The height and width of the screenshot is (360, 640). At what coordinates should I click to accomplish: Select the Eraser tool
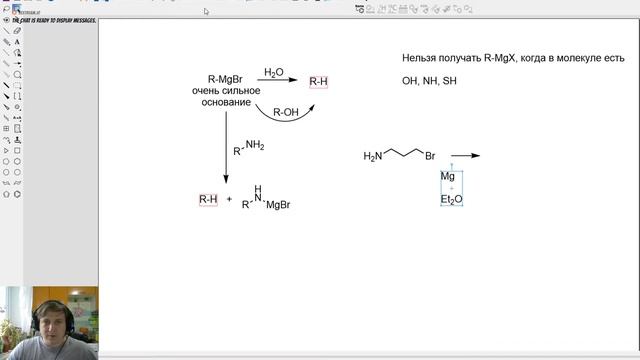pyautogui.click(x=17, y=31)
